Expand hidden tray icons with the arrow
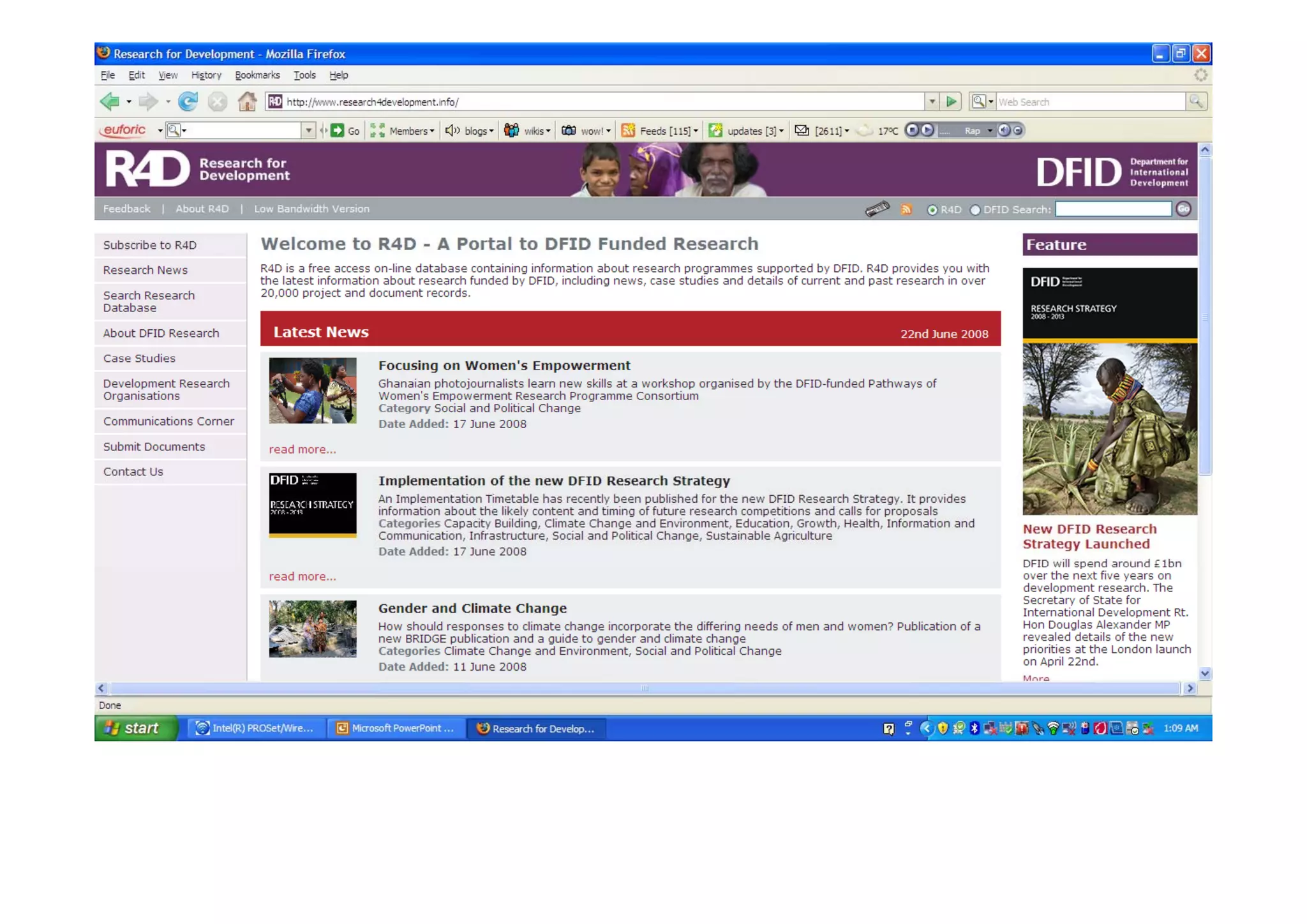1307x924 pixels. pyautogui.click(x=927, y=728)
